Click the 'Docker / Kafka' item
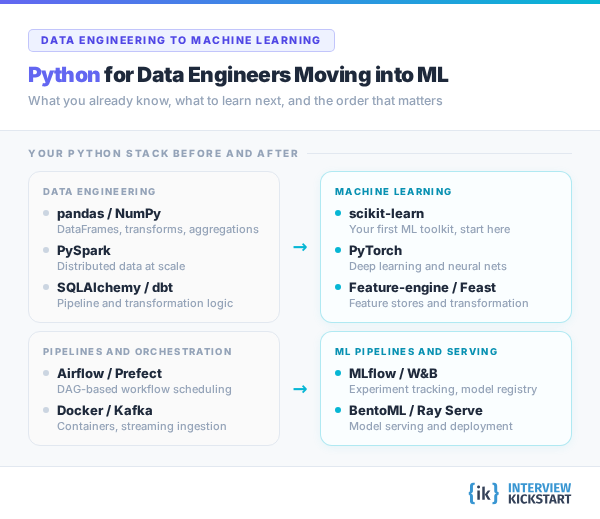 click(x=104, y=410)
